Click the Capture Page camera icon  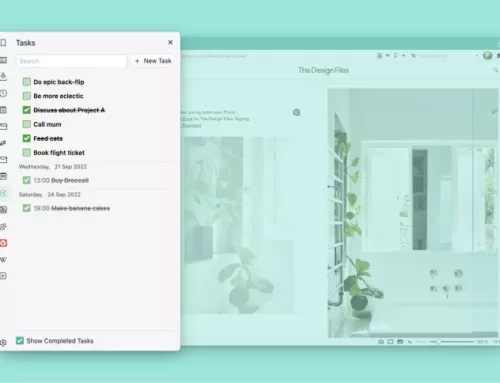coord(381,342)
